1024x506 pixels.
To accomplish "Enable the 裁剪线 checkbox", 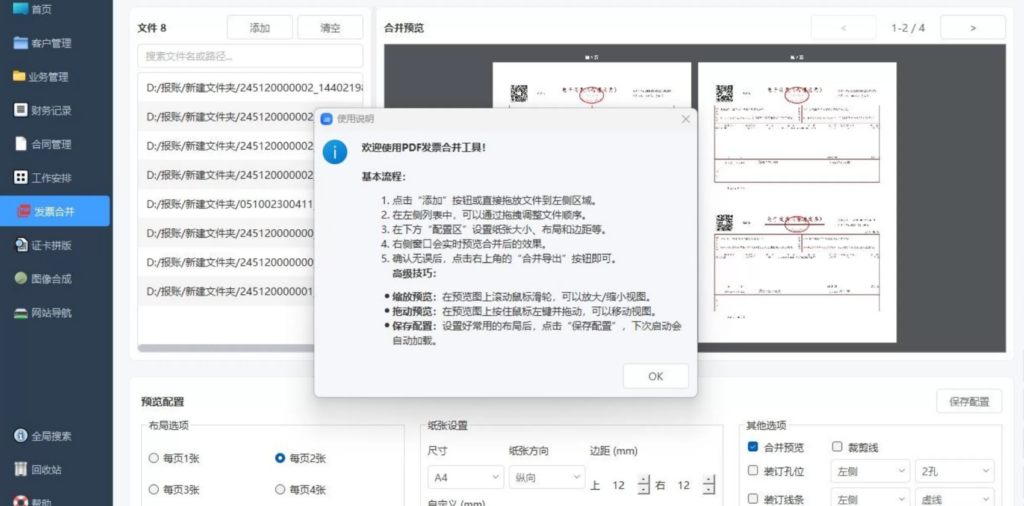I will pyautogui.click(x=837, y=447).
